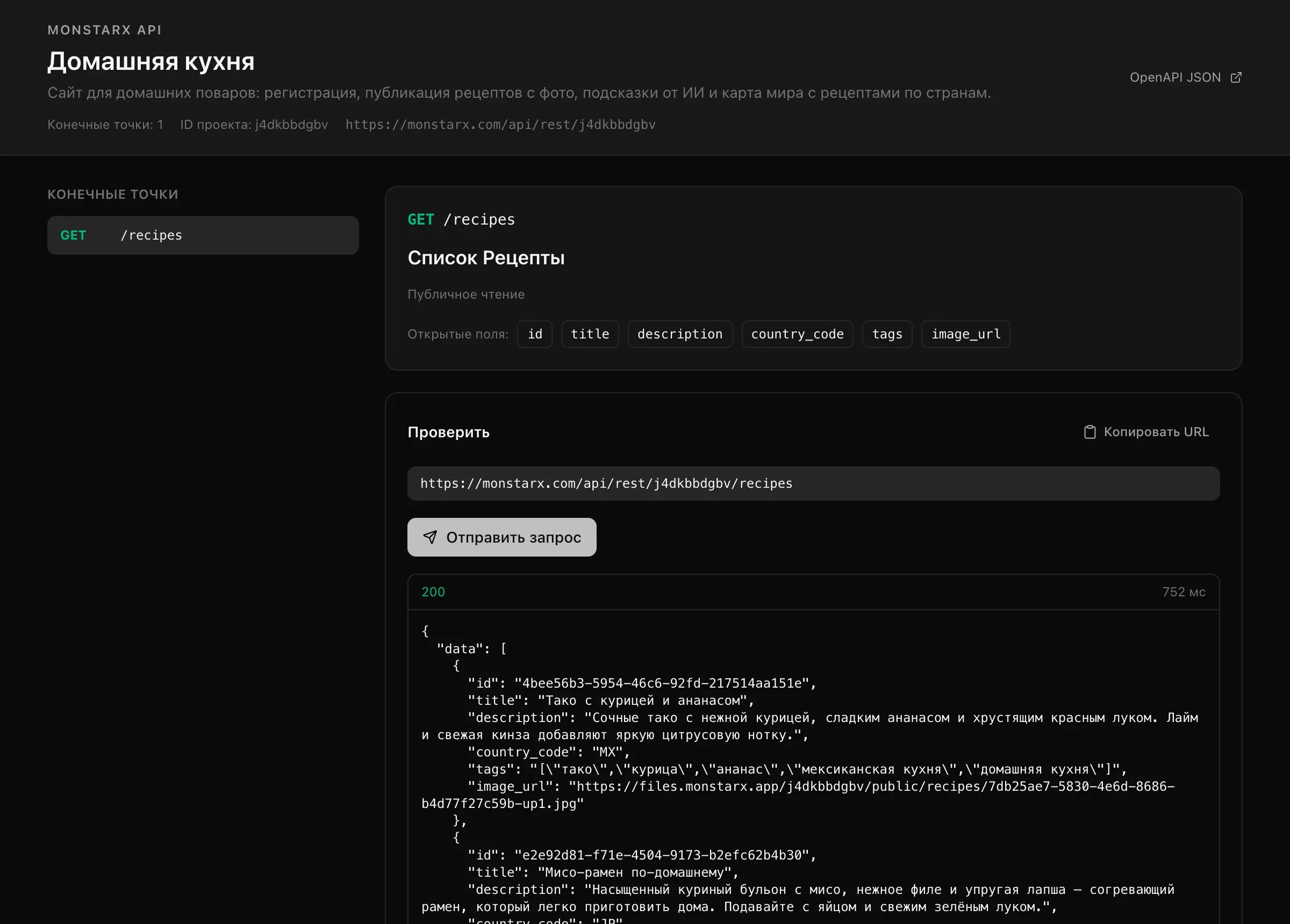Click the site description starting Сайт для домашних поваров
This screenshot has width=1290, height=924.
click(519, 93)
